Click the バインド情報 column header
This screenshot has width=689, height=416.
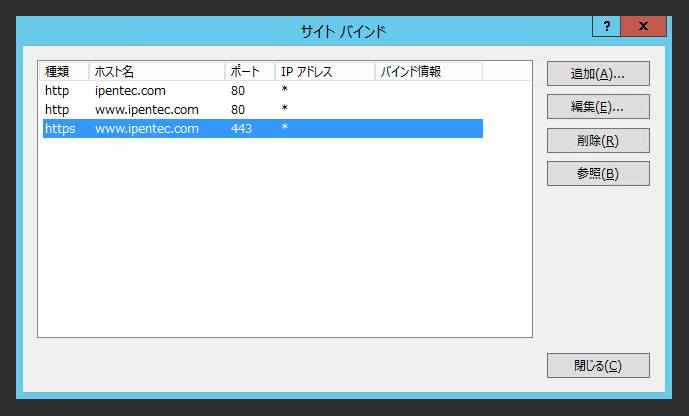point(429,72)
